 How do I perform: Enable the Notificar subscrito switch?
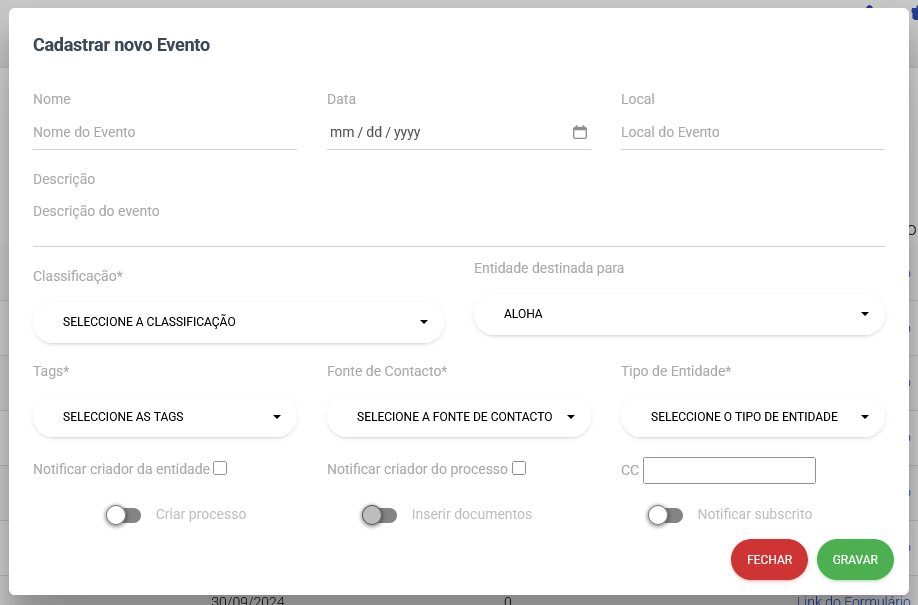[x=665, y=515]
